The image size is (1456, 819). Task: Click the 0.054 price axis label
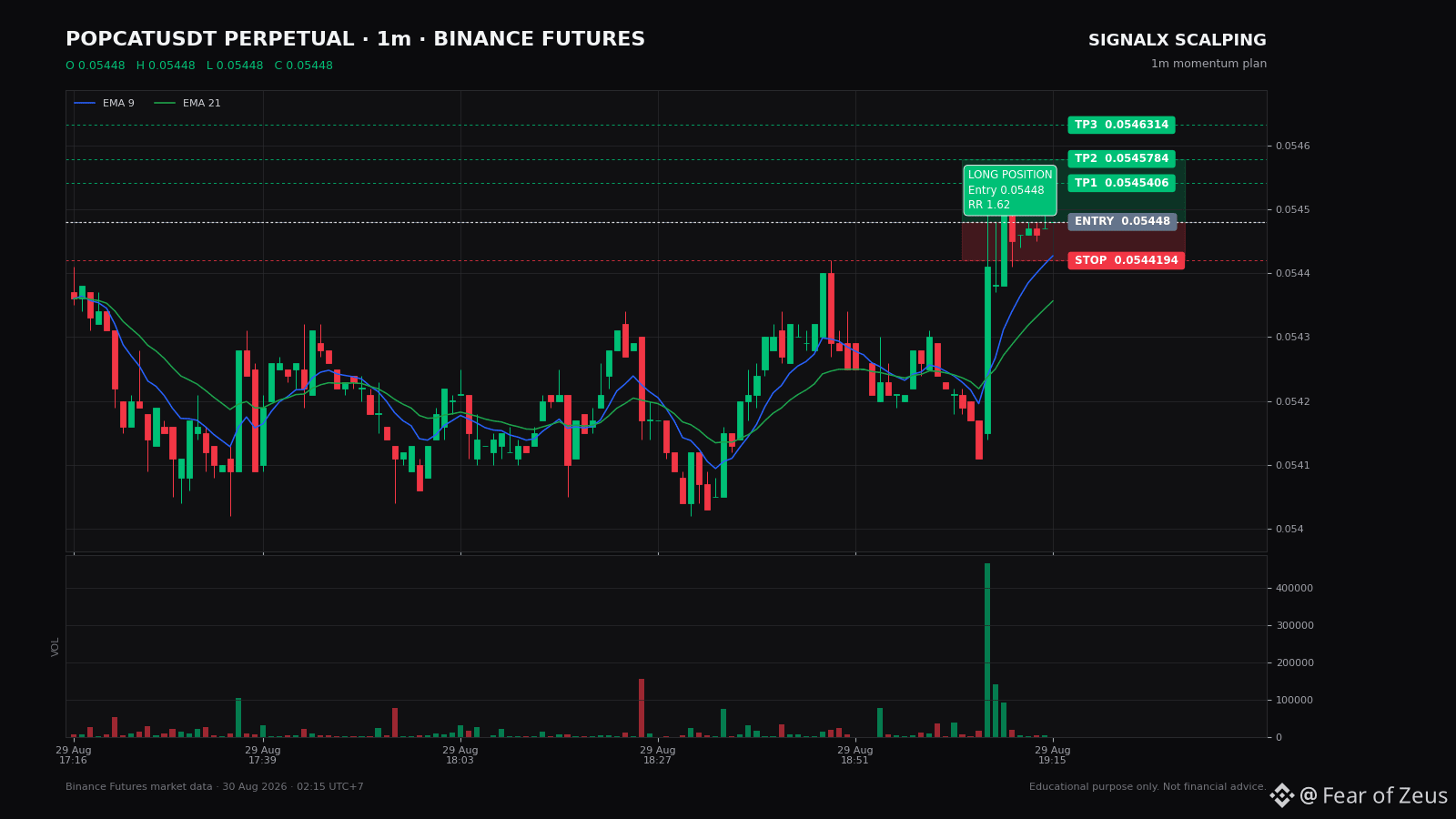[1290, 529]
